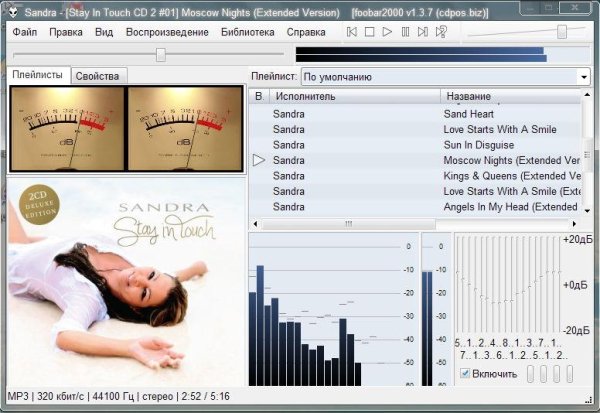Select the Love Starts With A Smile track
Viewport: 600px width, 413px height.
pos(415,129)
